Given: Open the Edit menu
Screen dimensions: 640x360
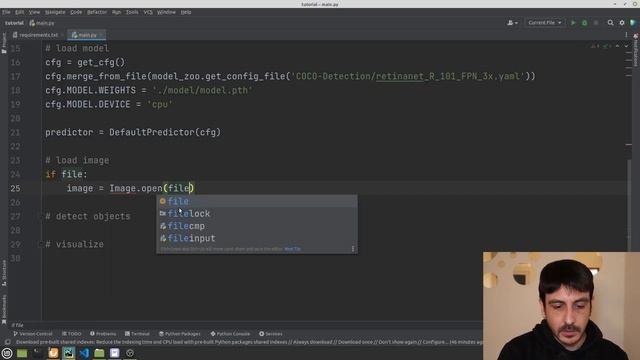Looking at the screenshot, I should pyautogui.click(x=19, y=12).
